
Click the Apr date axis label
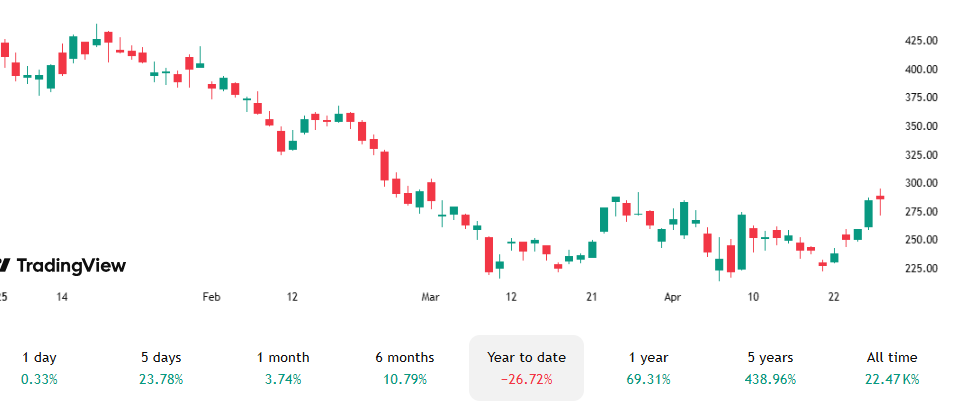(673, 297)
